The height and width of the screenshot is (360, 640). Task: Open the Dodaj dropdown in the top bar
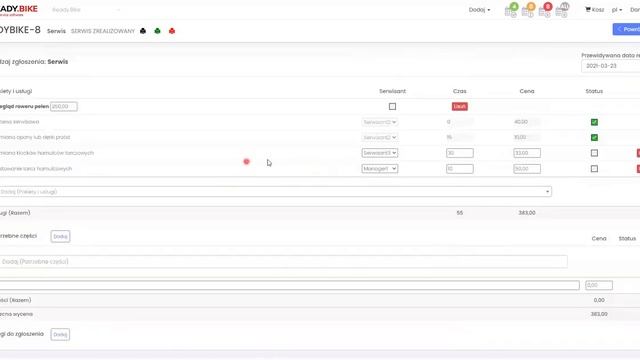click(479, 10)
